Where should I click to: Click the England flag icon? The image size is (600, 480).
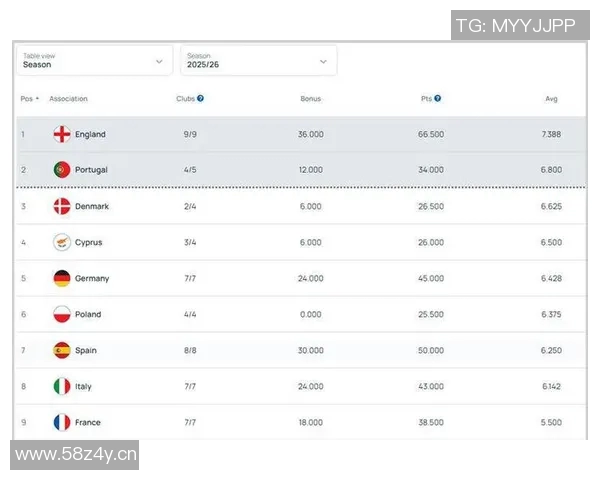pyautogui.click(x=62, y=134)
